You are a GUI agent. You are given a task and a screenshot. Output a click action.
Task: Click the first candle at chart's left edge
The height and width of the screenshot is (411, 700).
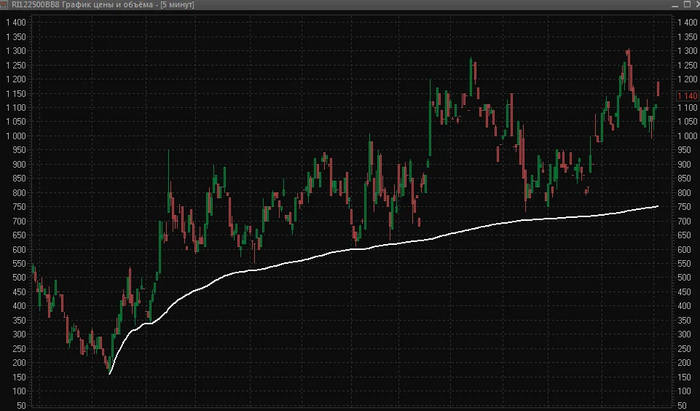33,270
